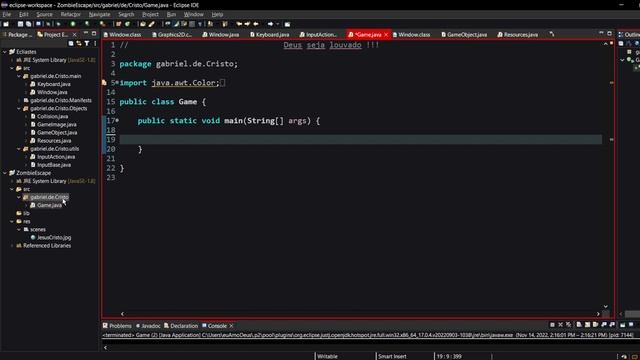Click Link with Editor icon in Project Explorer
This screenshot has width=640, height=360.
coord(79,43)
